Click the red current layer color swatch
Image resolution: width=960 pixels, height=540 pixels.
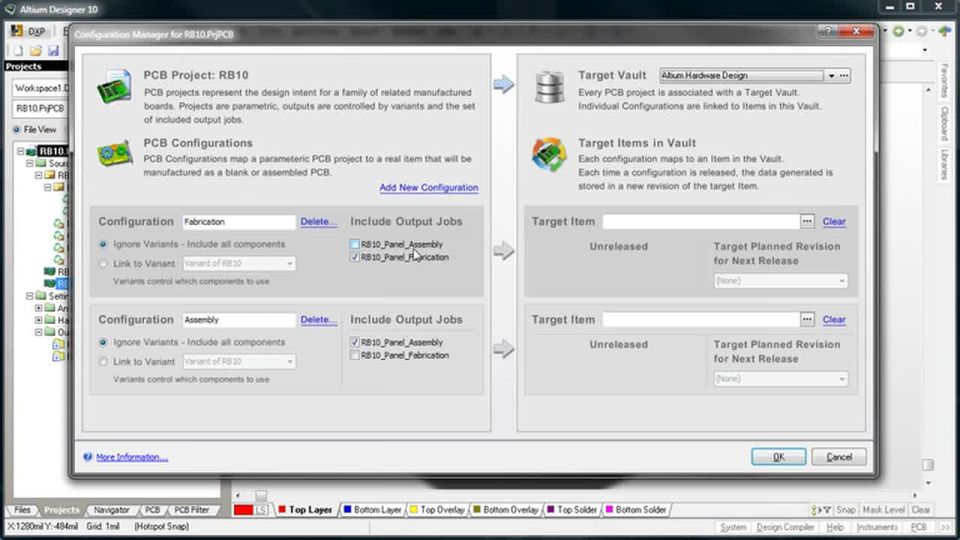pyautogui.click(x=243, y=509)
